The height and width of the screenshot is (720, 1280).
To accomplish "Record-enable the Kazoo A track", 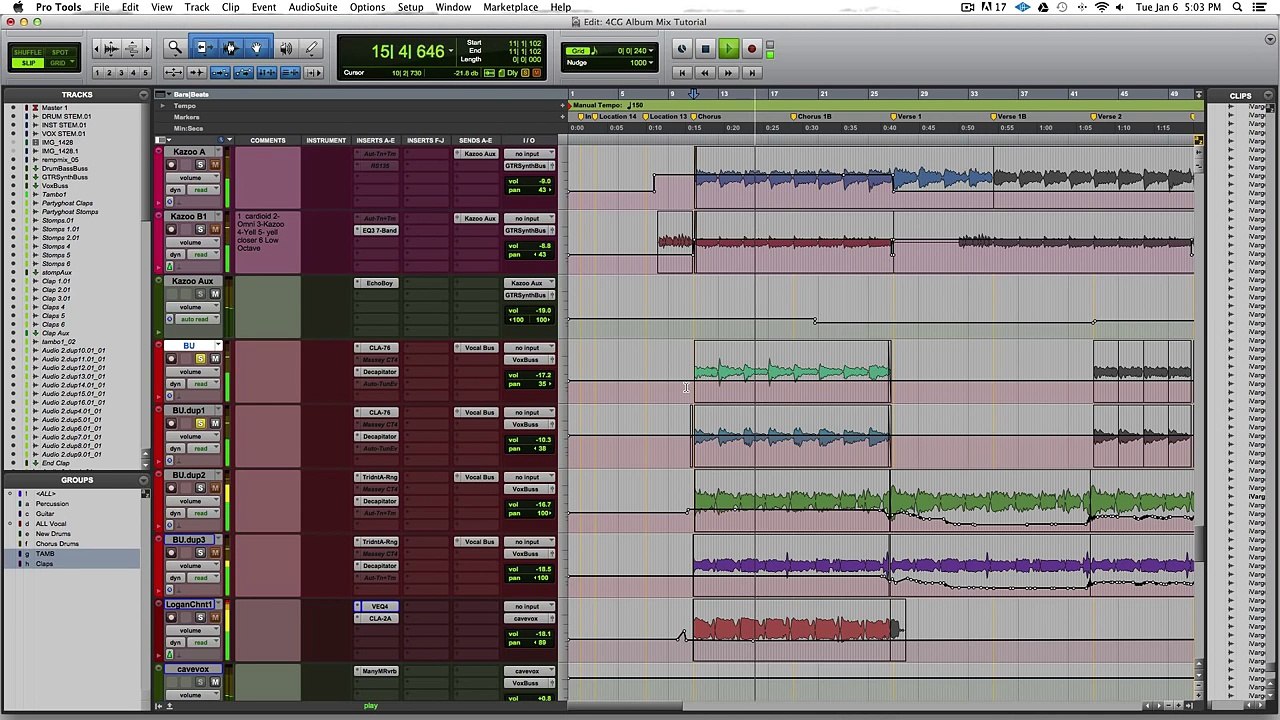I will pyautogui.click(x=171, y=165).
